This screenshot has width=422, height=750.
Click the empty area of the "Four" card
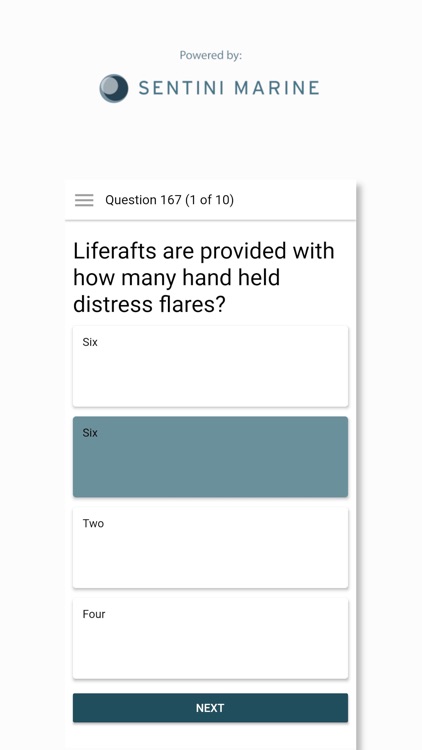pos(211,651)
